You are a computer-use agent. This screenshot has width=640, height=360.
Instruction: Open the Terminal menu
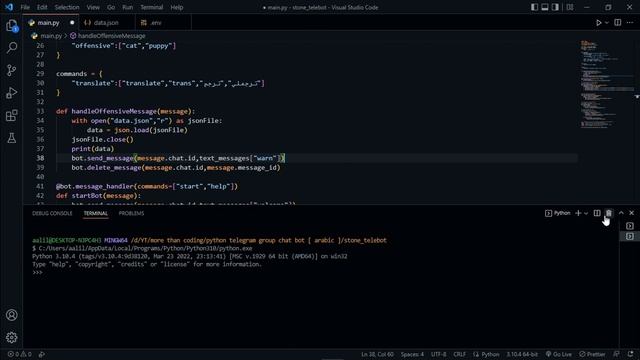[x=151, y=7]
